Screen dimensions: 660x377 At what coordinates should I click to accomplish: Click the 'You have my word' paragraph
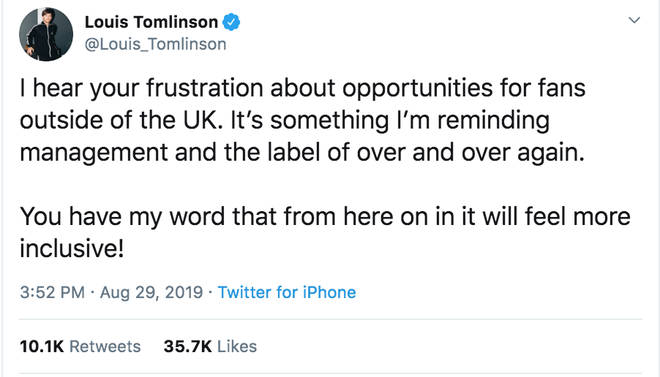(x=325, y=232)
